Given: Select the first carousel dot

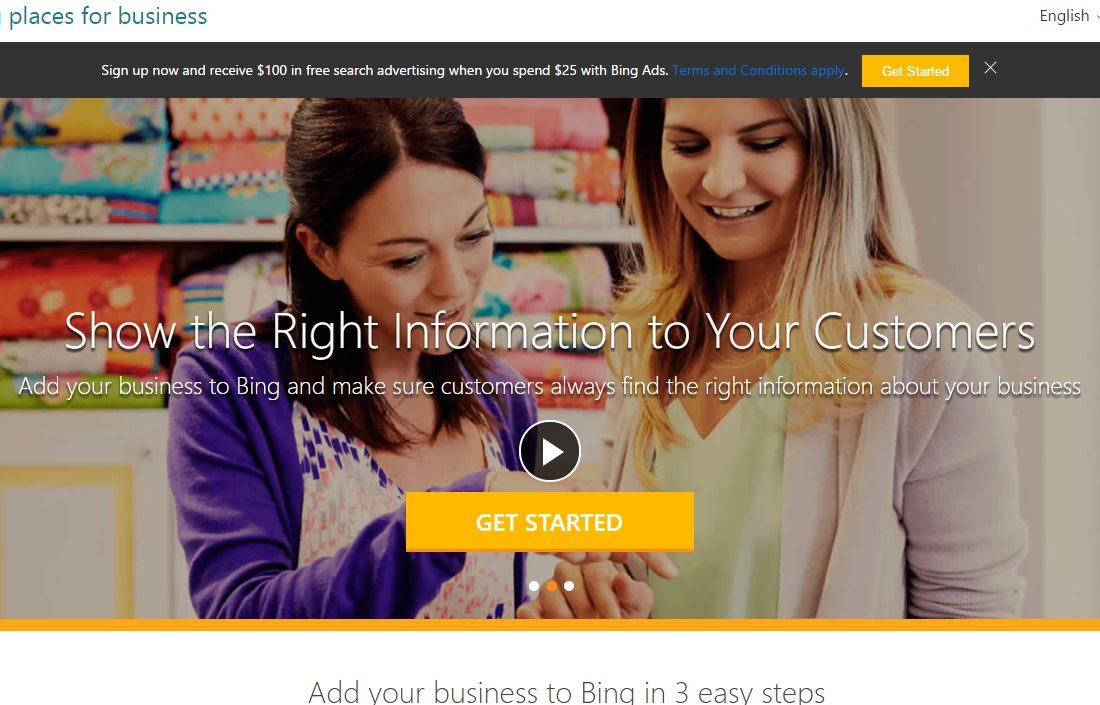Looking at the screenshot, I should (x=534, y=586).
